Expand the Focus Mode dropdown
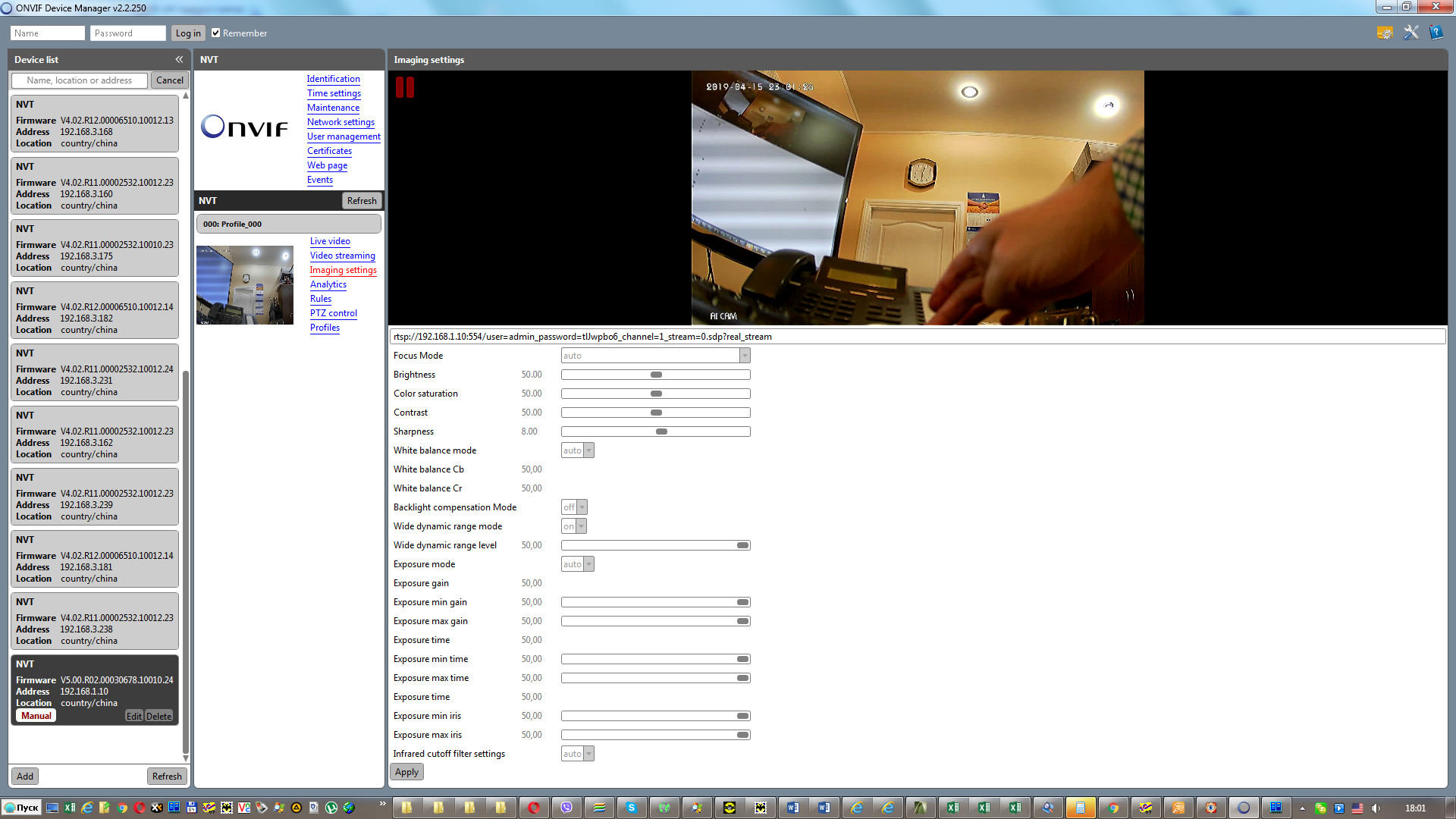This screenshot has height=819, width=1456. (744, 356)
